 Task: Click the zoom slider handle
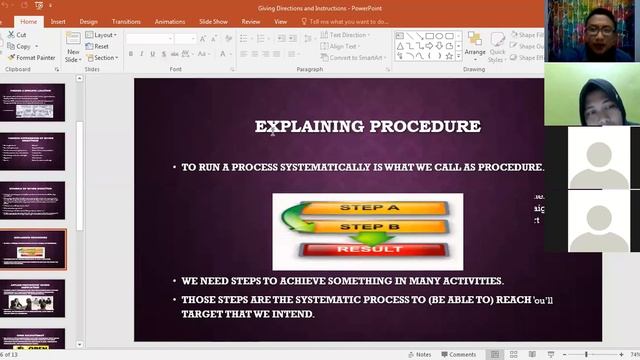(586, 355)
